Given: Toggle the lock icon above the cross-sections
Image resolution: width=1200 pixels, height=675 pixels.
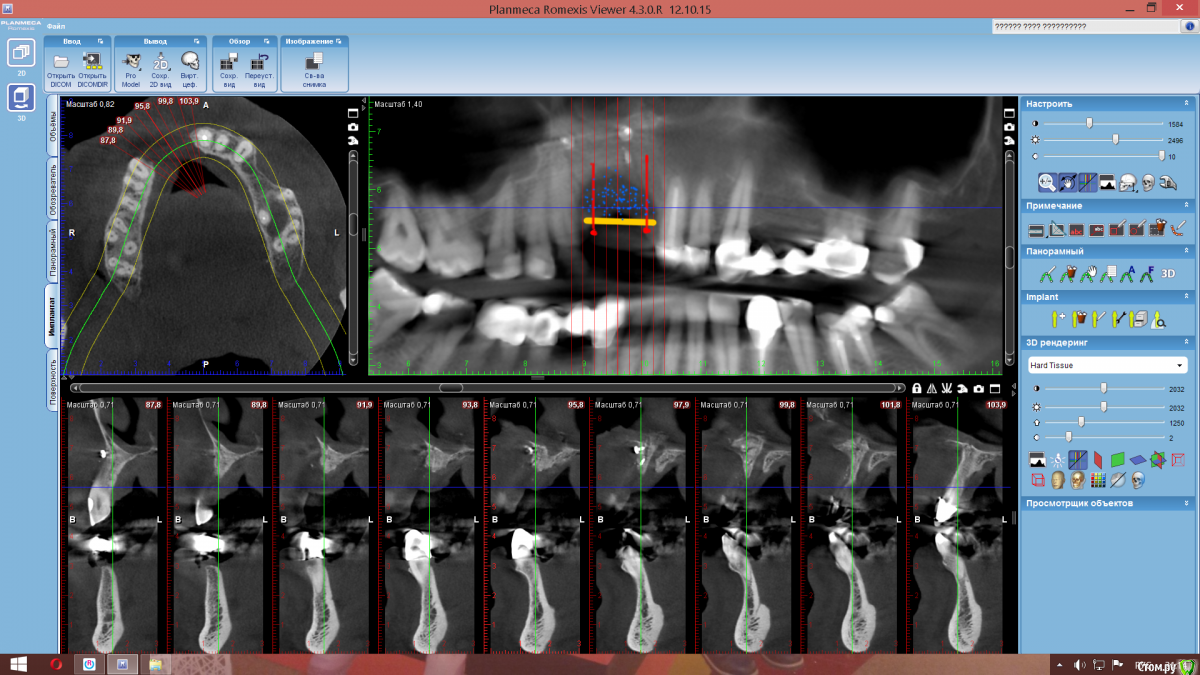Looking at the screenshot, I should 916,388.
